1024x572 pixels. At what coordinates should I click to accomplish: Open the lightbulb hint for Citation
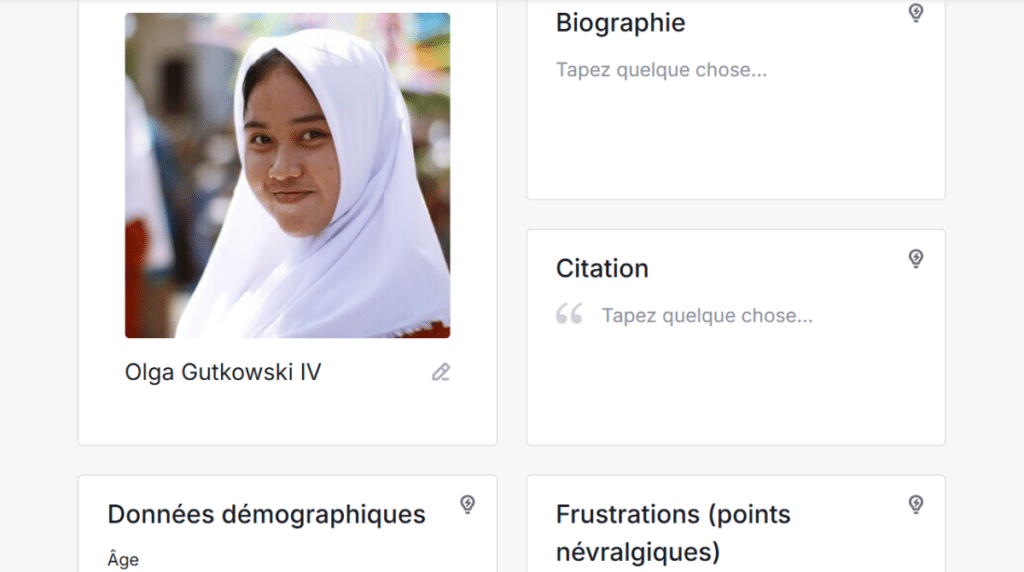916,259
